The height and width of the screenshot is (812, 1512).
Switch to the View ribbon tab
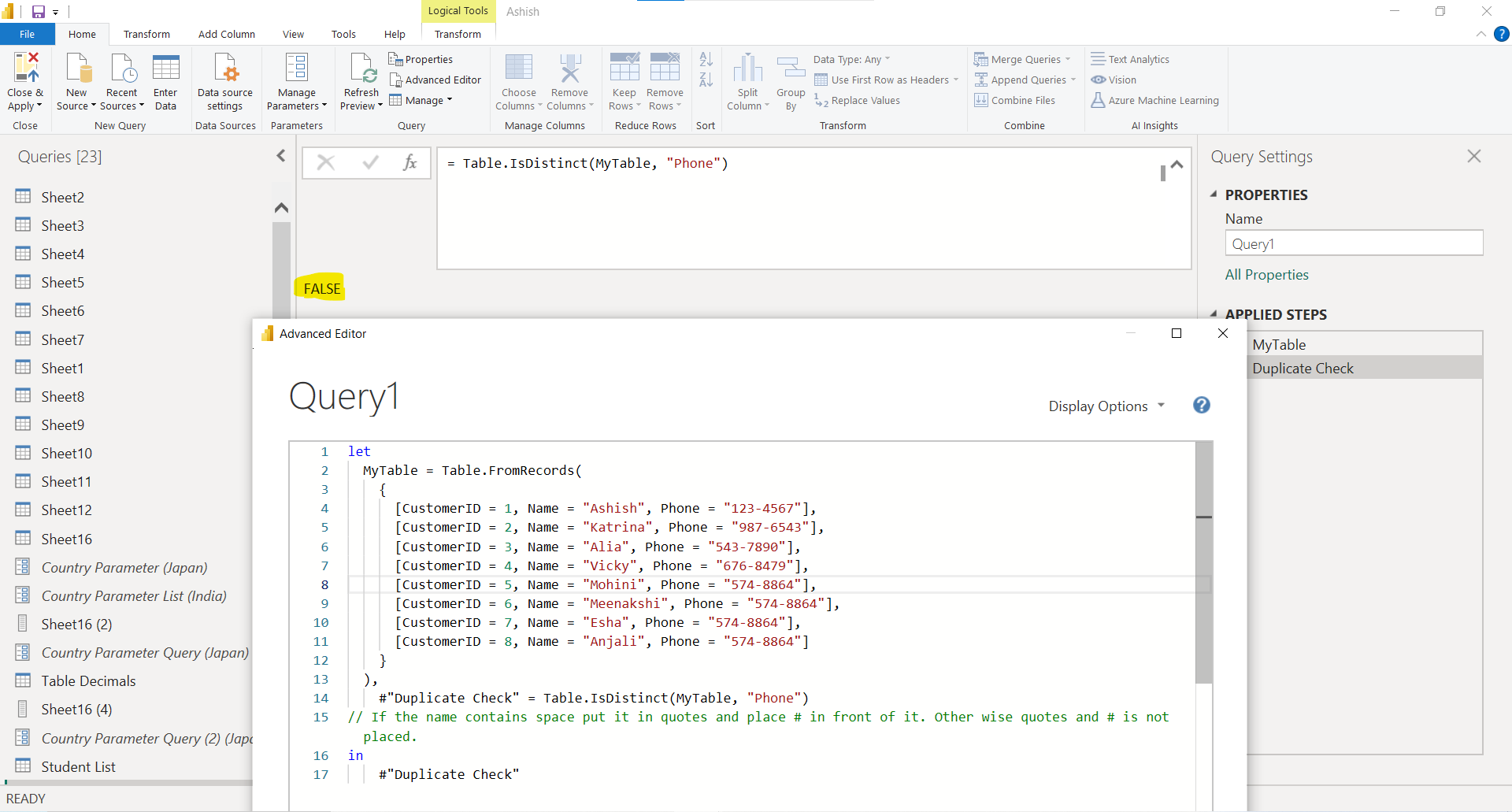point(292,34)
